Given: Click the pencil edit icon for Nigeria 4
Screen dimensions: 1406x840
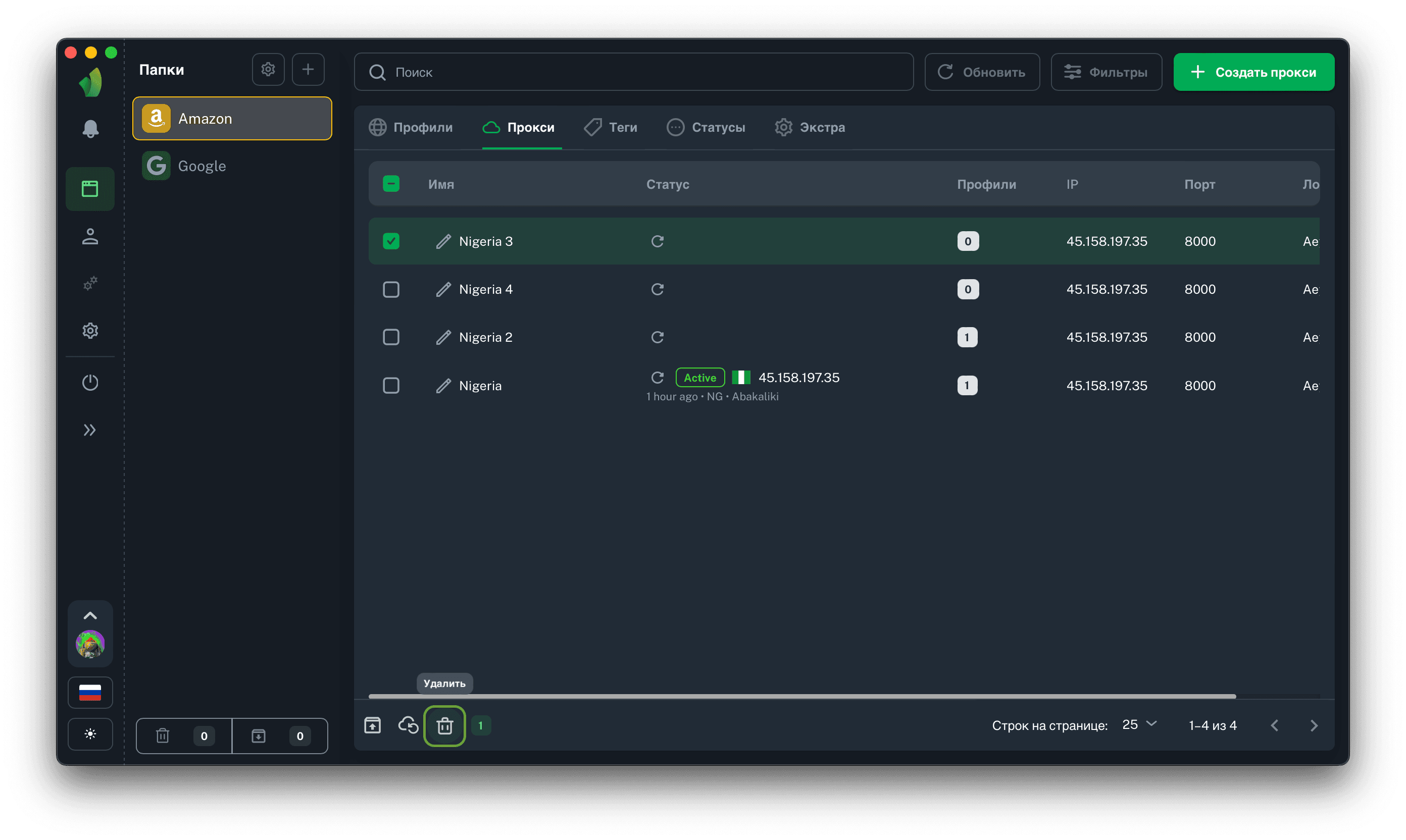Looking at the screenshot, I should (x=443, y=289).
